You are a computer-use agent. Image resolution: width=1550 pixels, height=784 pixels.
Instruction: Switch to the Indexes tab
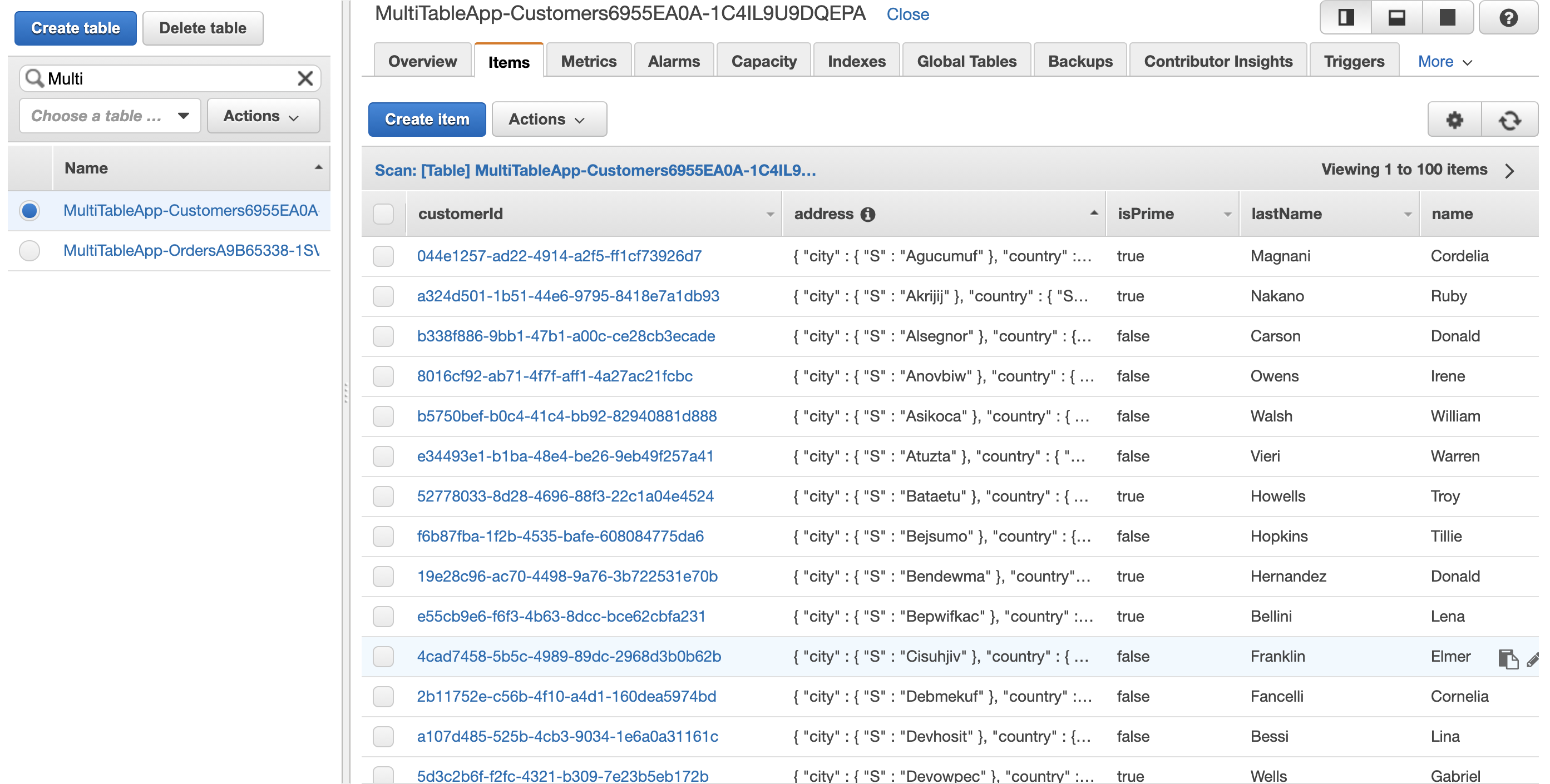[x=855, y=61]
